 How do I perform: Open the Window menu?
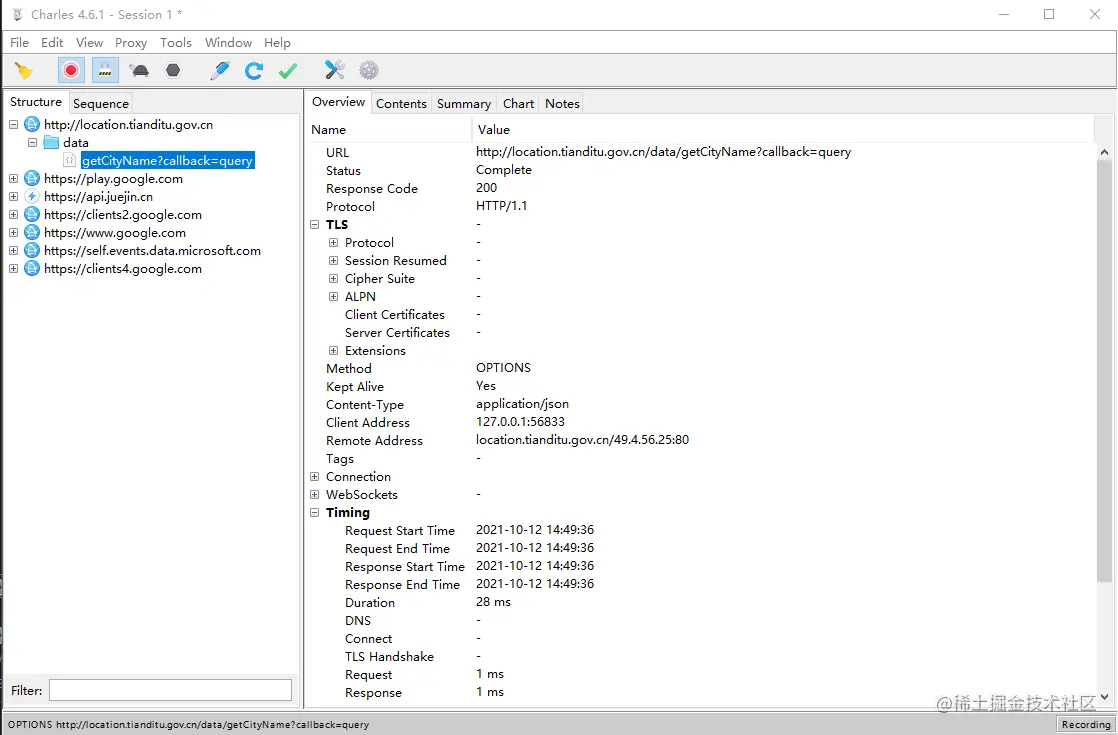tap(228, 43)
